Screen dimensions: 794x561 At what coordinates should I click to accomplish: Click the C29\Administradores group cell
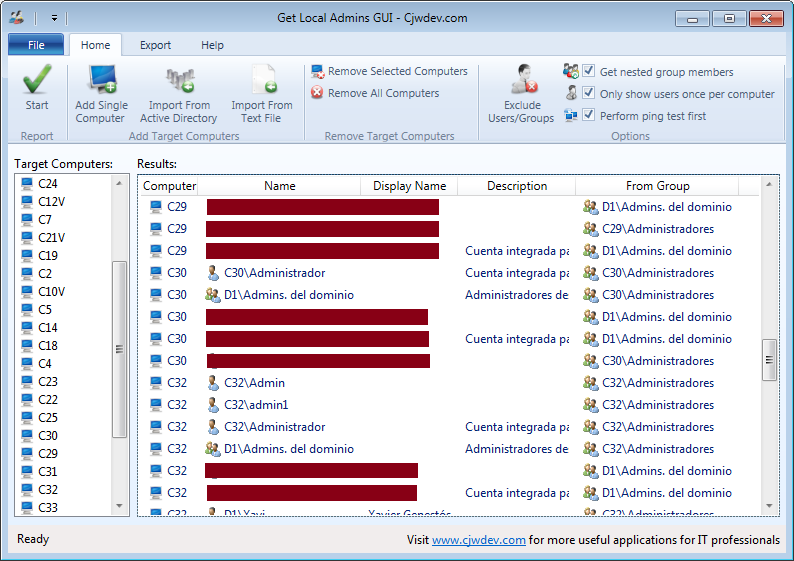pyautogui.click(x=658, y=229)
